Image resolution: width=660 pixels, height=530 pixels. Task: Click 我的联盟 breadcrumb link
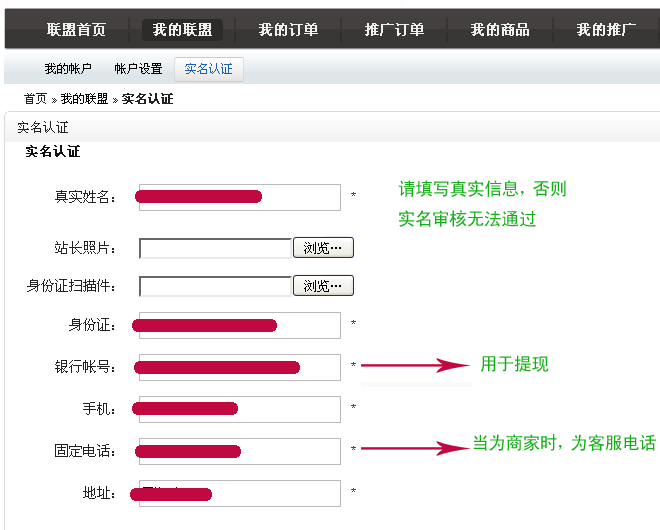[x=84, y=99]
